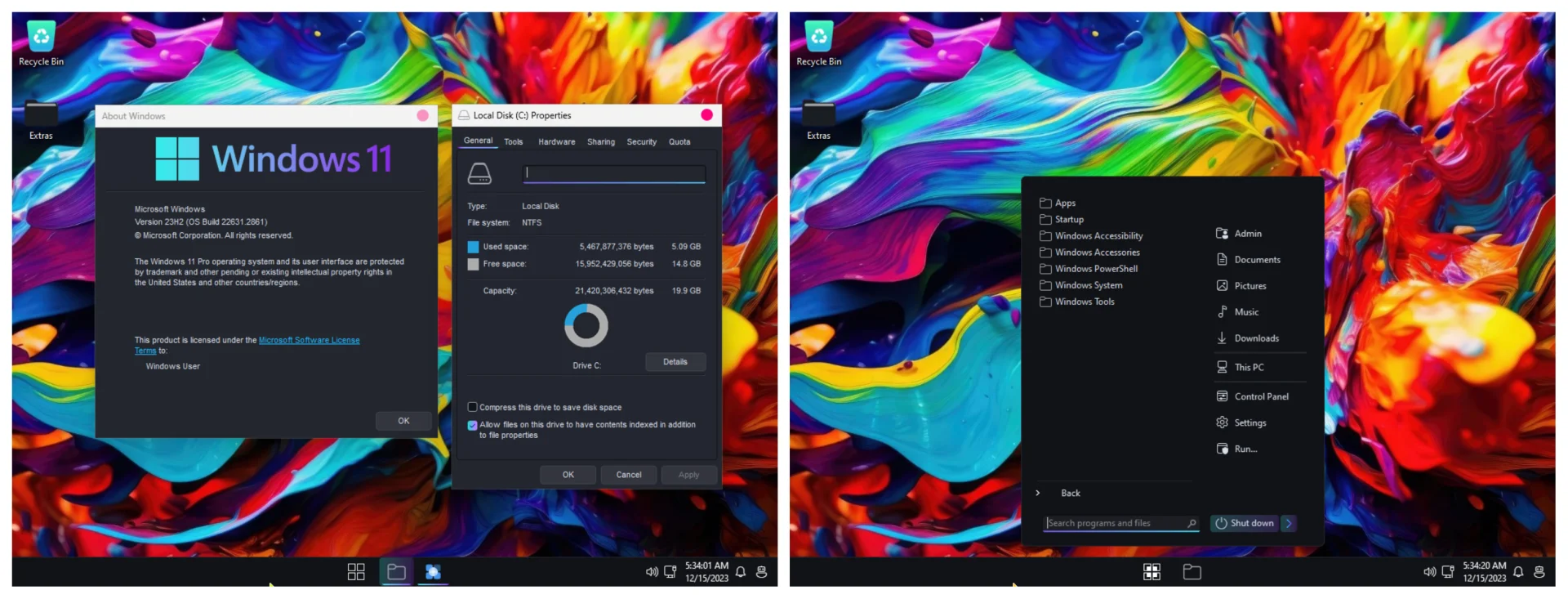Open Run dialog from Start menu
1568x599 pixels.
[1237, 449]
